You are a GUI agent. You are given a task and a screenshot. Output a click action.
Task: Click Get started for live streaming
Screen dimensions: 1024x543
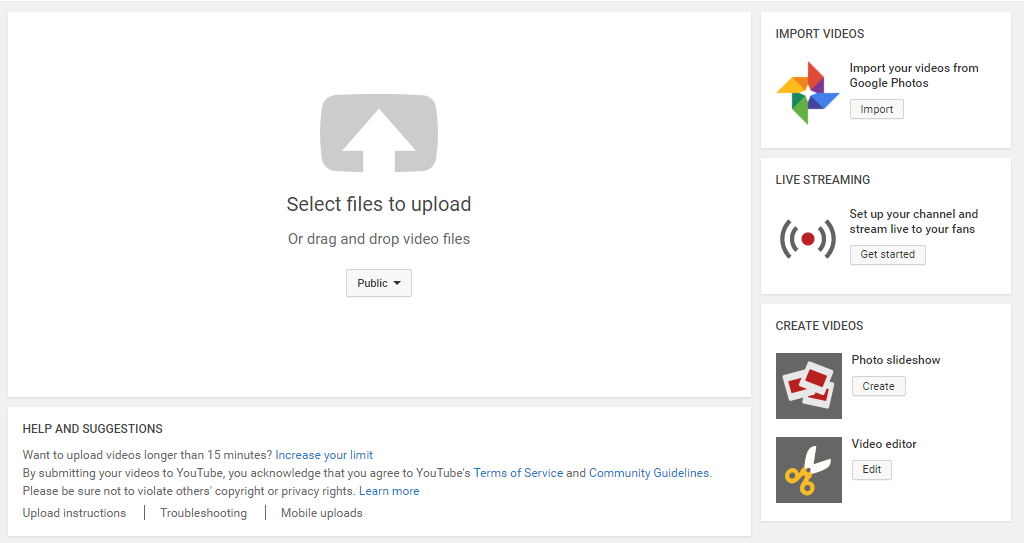888,254
